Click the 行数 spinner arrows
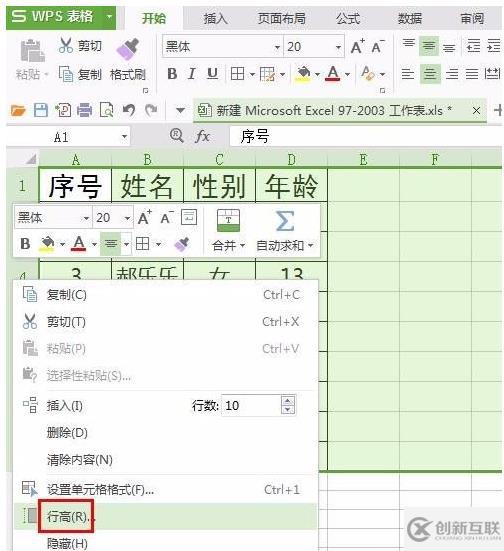The width and height of the screenshot is (504, 551). coord(288,406)
